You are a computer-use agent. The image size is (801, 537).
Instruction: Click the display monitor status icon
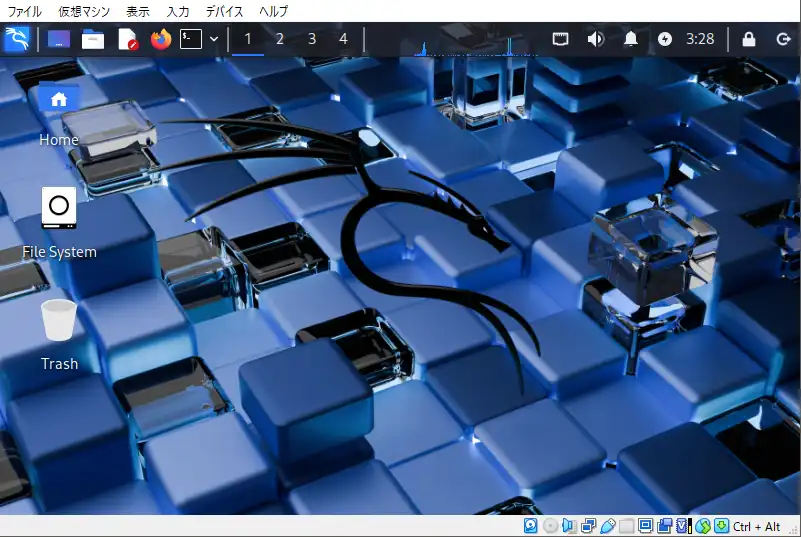[x=645, y=526]
